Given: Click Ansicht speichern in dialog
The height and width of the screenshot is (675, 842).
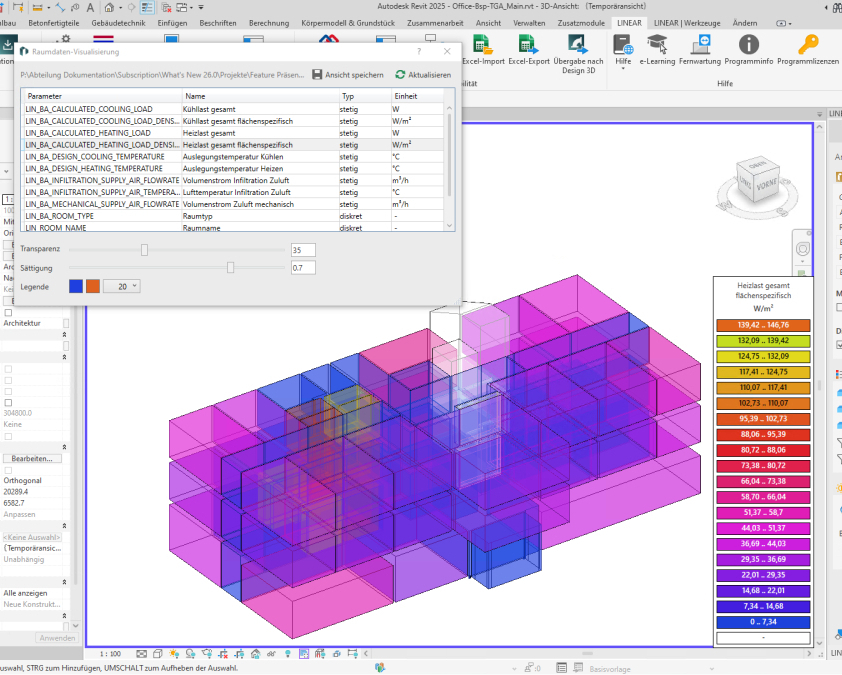Looking at the screenshot, I should point(347,75).
